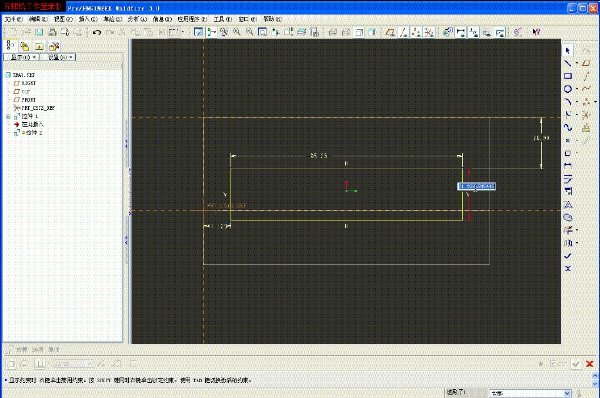Image resolution: width=600 pixels, height=398 pixels.
Task: Click the Save disk icon
Action: click(x=39, y=33)
